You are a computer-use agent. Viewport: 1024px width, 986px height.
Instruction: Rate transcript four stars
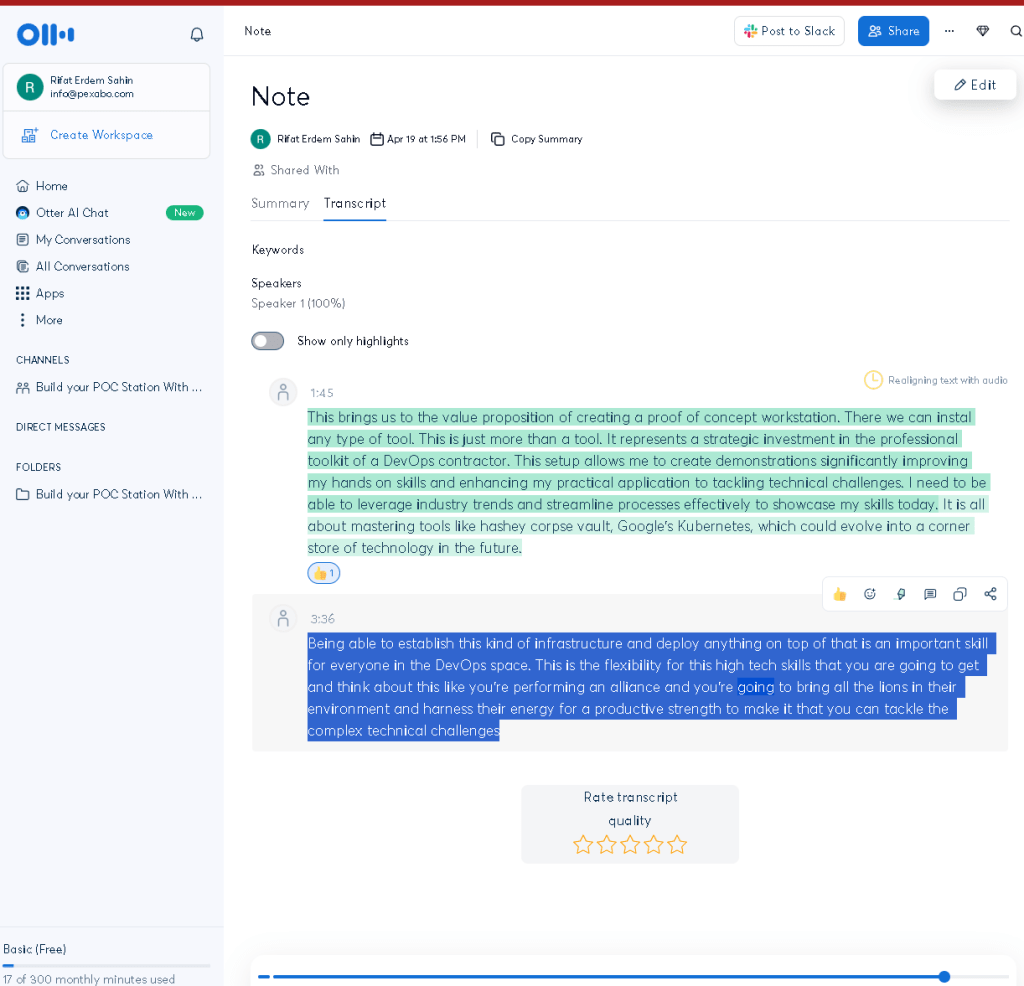(653, 845)
